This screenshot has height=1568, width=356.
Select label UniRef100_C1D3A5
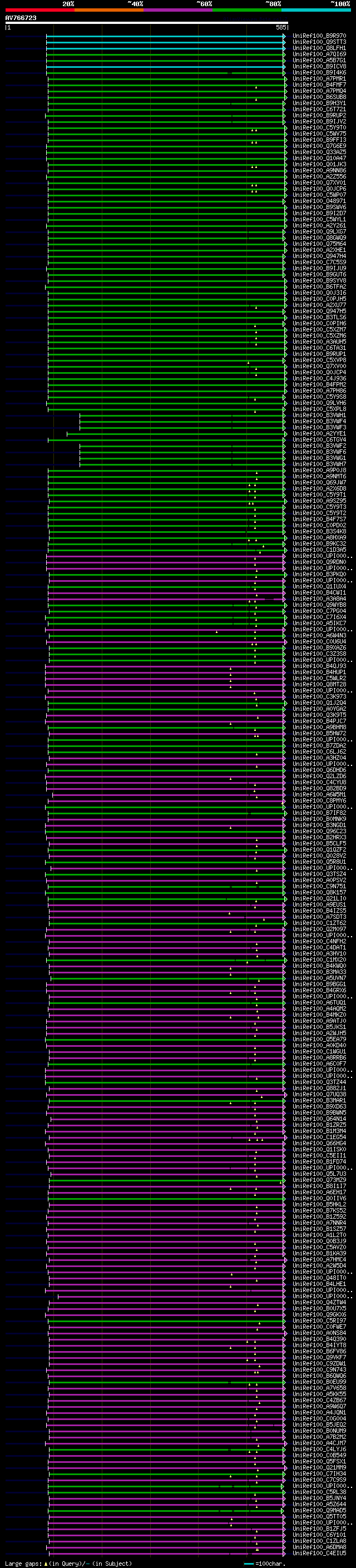click(319, 550)
